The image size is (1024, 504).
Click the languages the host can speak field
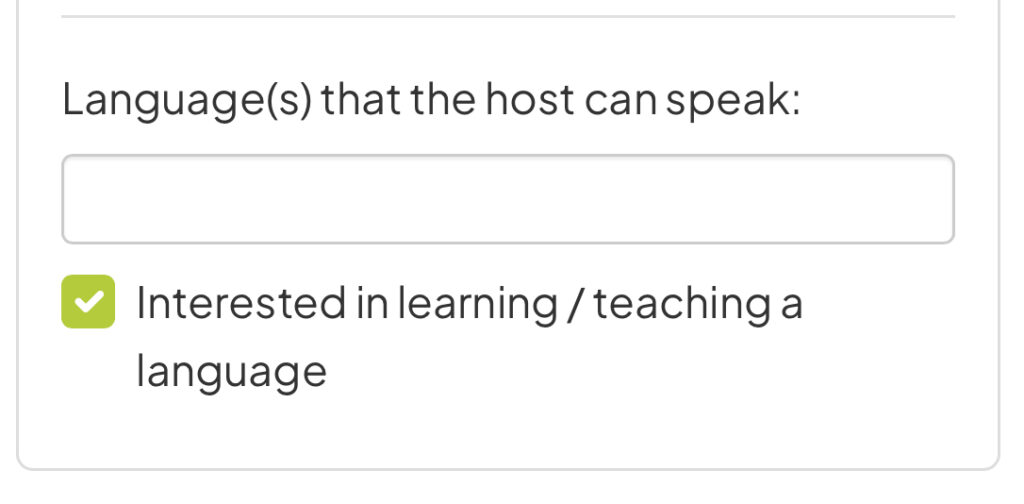(x=508, y=199)
